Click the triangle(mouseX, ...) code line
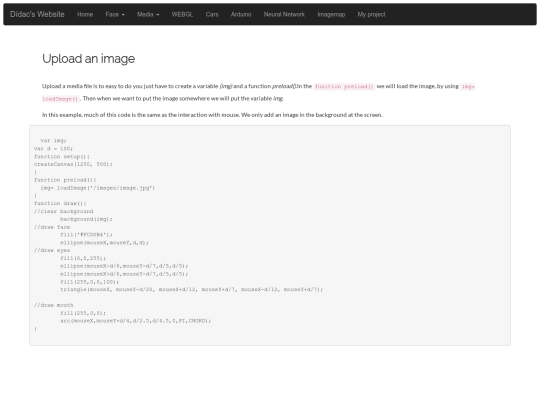540x405 pixels. click(x=192, y=289)
